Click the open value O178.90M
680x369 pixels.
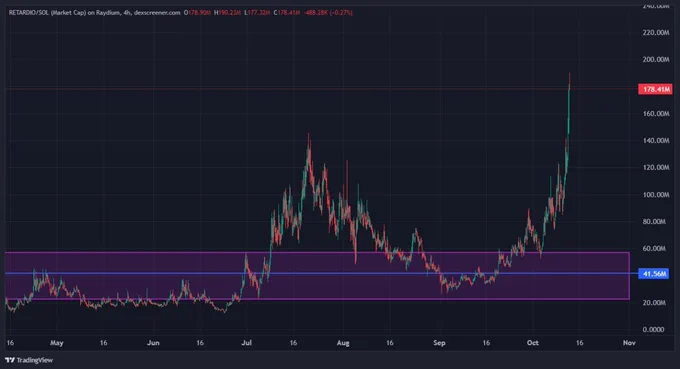click(197, 13)
